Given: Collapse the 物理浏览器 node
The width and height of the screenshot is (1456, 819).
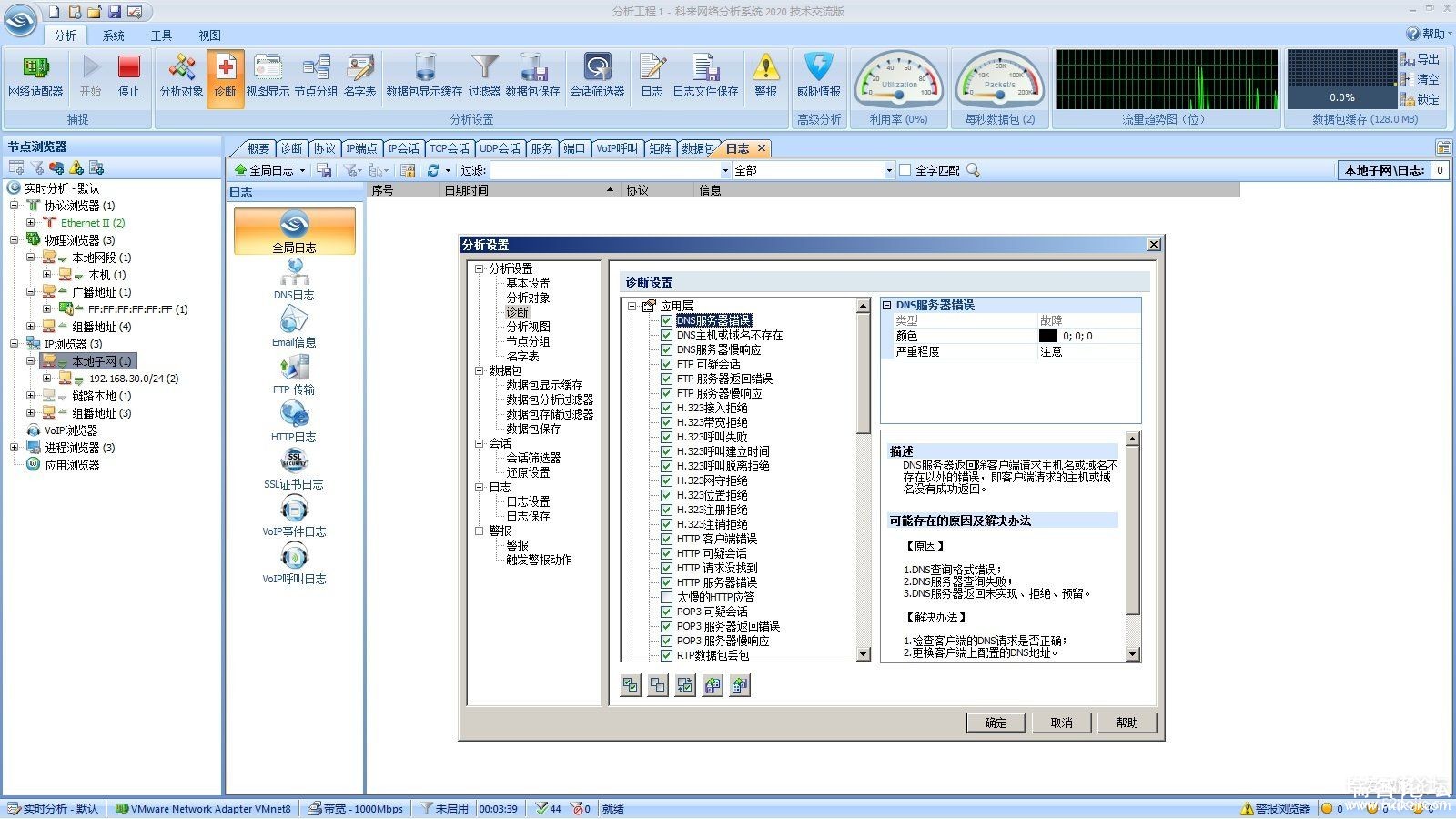Looking at the screenshot, I should tap(14, 240).
